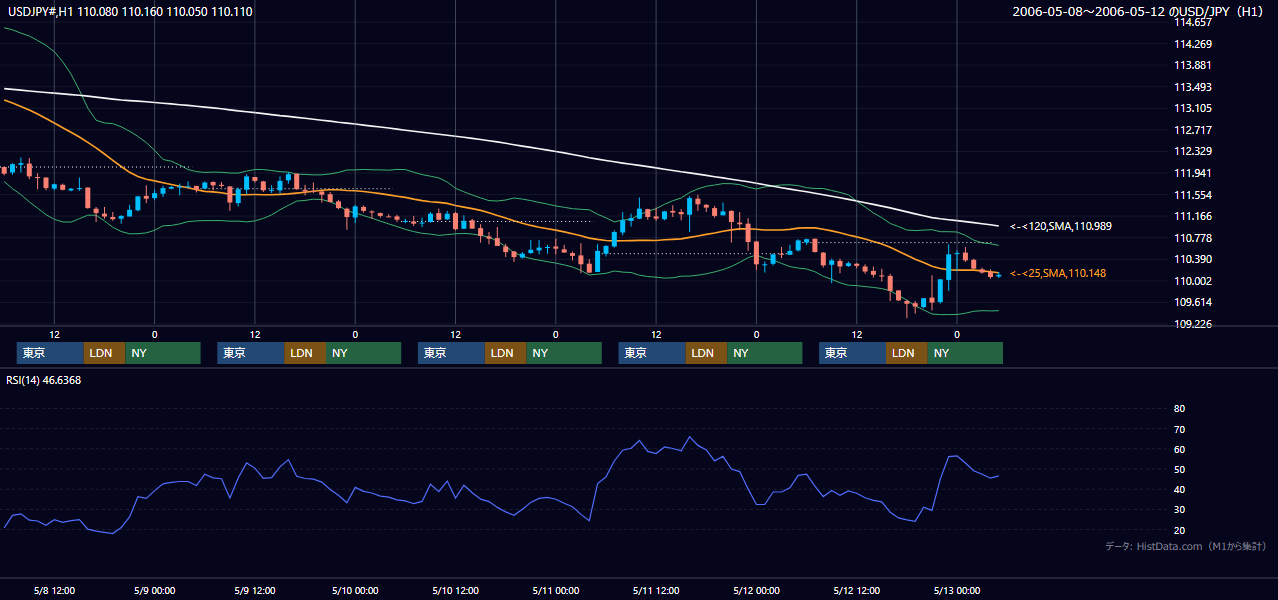Click price axis value 109.226

(1192, 324)
